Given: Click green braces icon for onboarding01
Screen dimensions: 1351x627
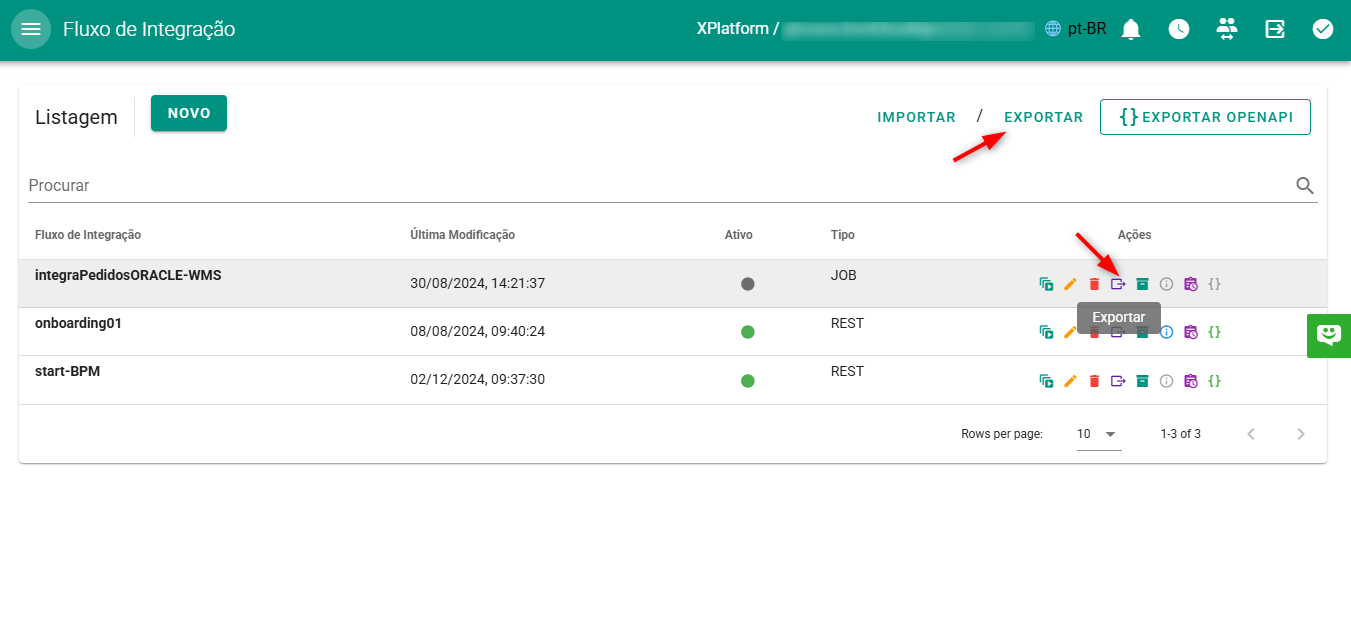Looking at the screenshot, I should [x=1214, y=332].
